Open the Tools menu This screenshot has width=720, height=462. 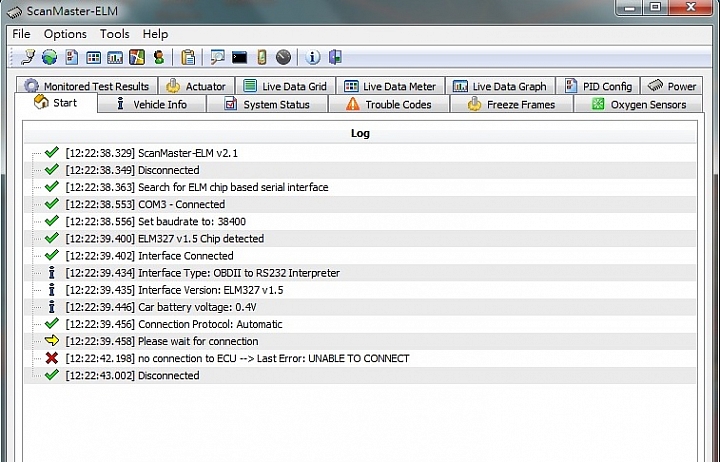115,34
